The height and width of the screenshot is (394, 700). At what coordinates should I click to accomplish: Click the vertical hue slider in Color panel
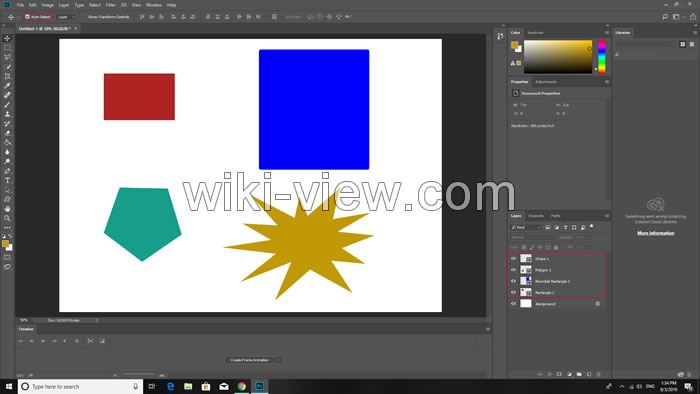tap(602, 57)
